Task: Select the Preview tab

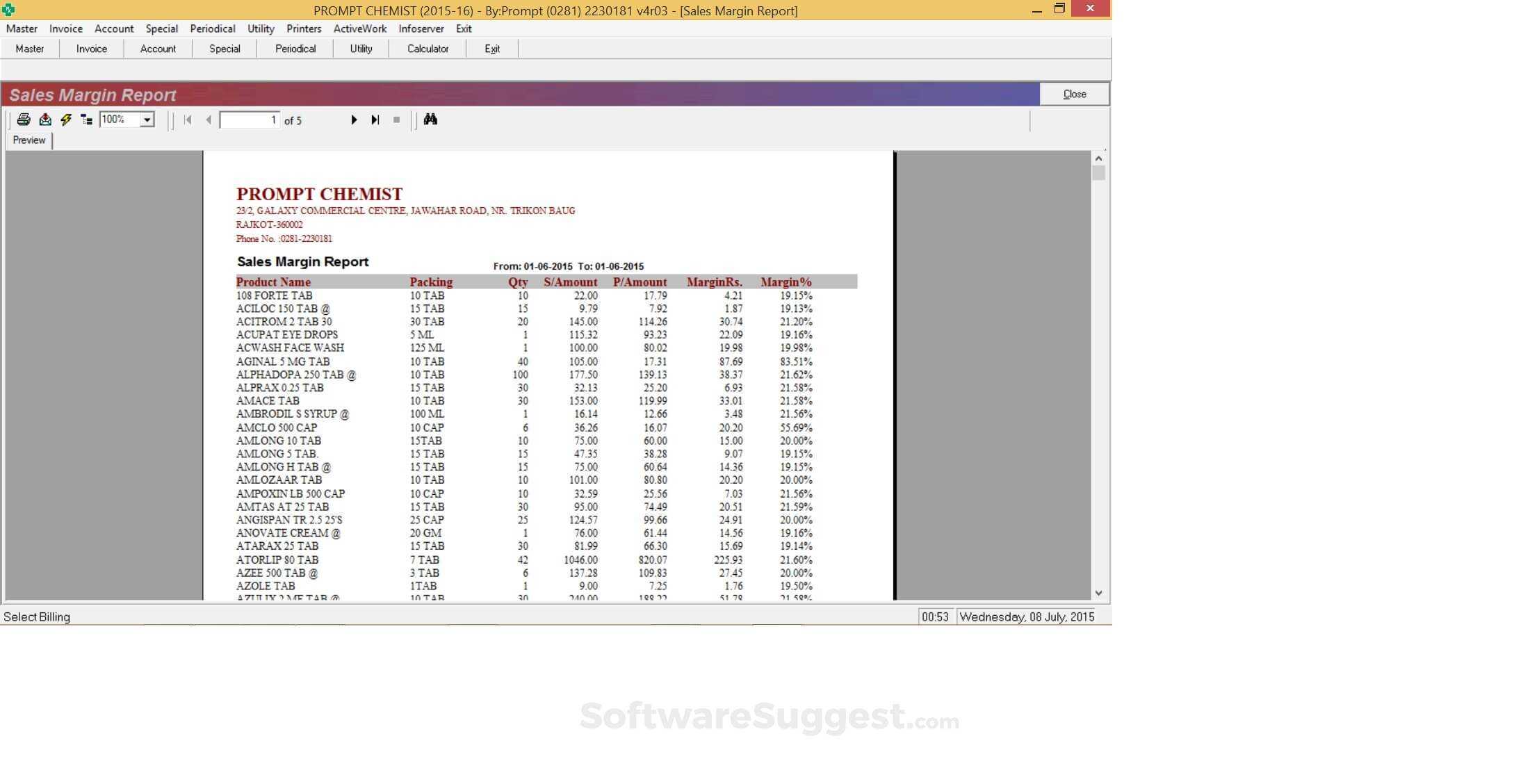Action: [x=29, y=140]
